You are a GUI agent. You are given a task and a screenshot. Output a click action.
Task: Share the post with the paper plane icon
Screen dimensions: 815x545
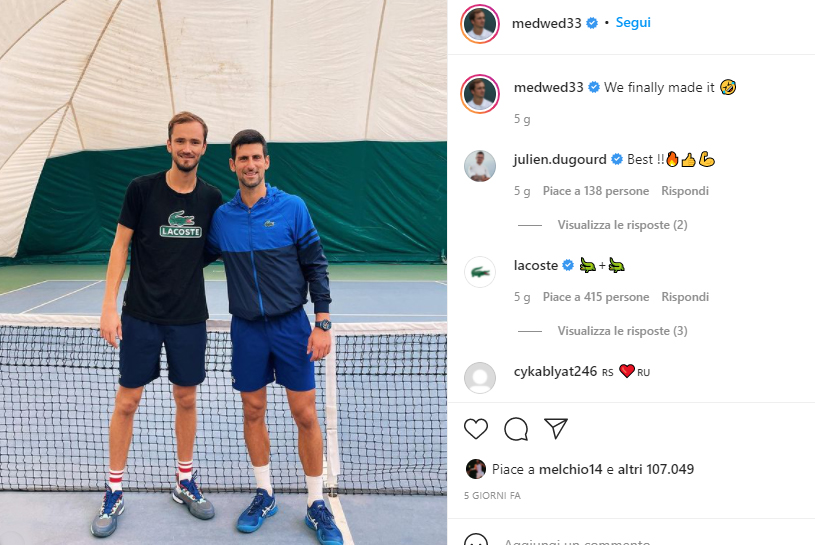tap(556, 428)
